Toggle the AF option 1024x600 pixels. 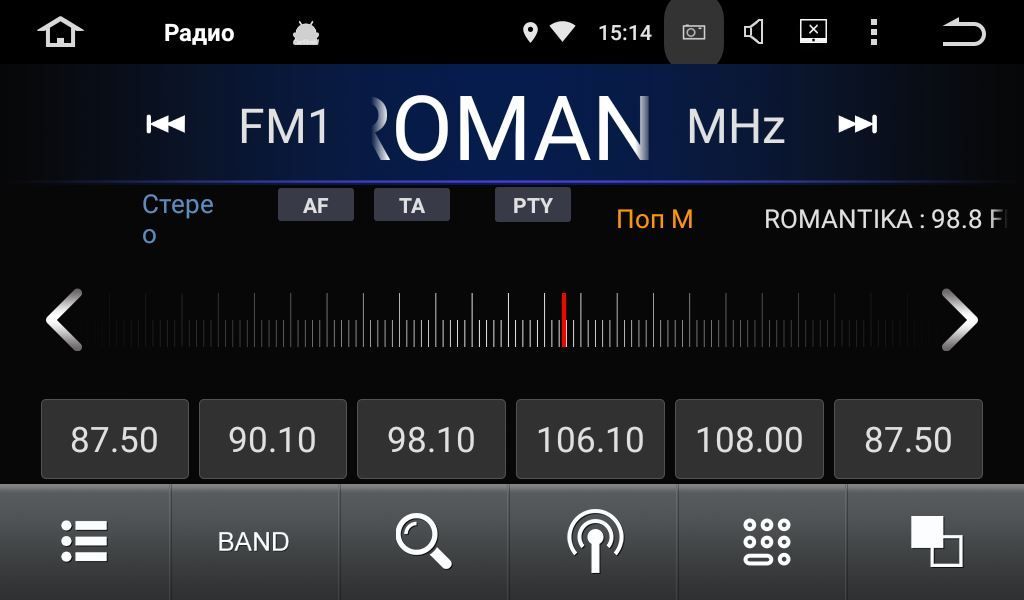(316, 205)
